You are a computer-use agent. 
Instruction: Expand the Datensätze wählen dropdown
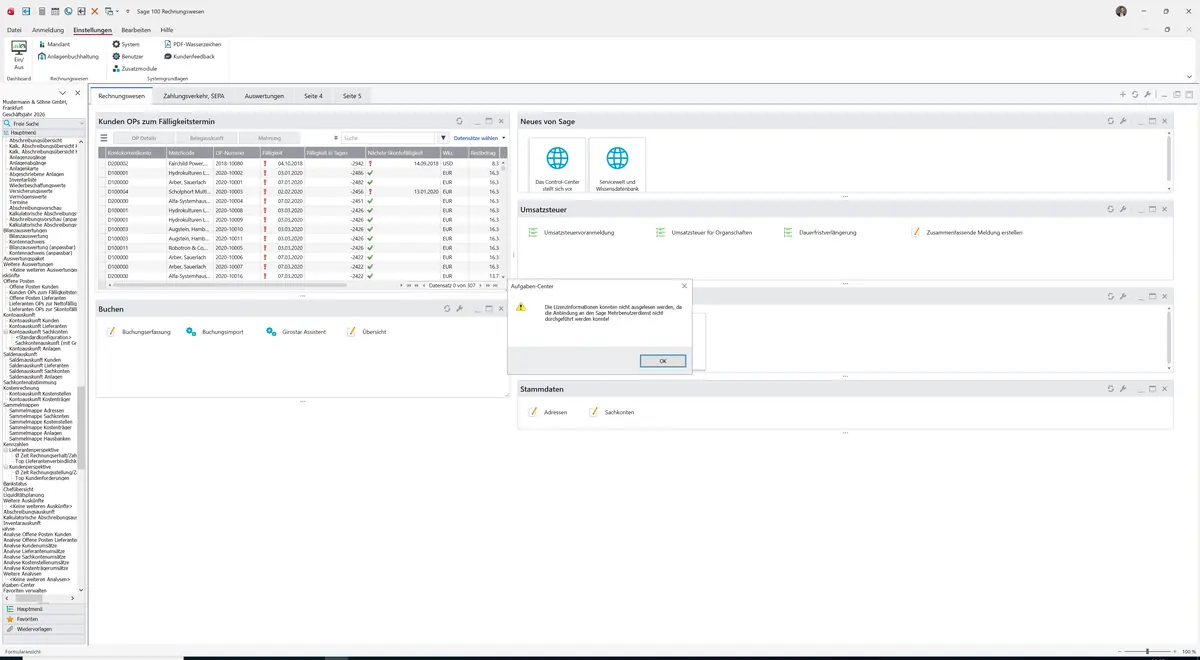click(480, 138)
